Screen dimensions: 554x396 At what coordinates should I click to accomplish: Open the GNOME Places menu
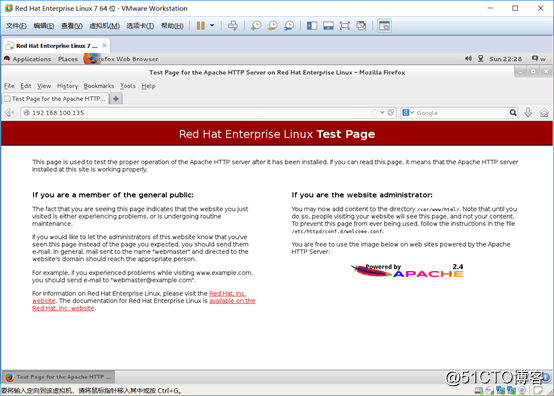(x=68, y=59)
